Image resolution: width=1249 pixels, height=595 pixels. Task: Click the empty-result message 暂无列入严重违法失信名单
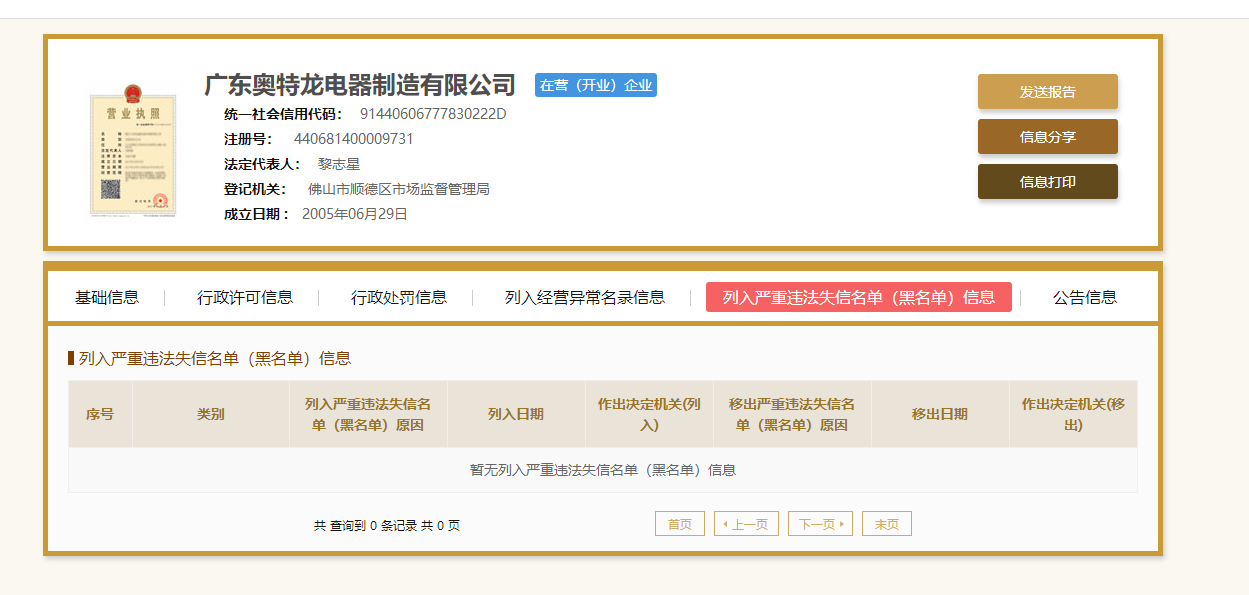(603, 470)
